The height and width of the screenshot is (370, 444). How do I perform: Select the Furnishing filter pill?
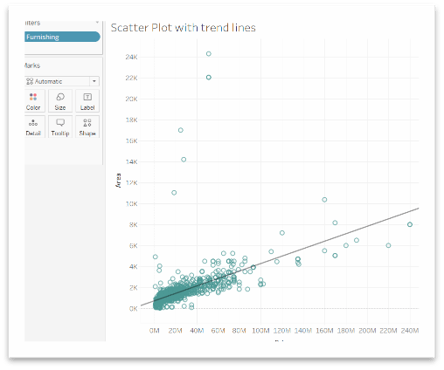[x=62, y=37]
